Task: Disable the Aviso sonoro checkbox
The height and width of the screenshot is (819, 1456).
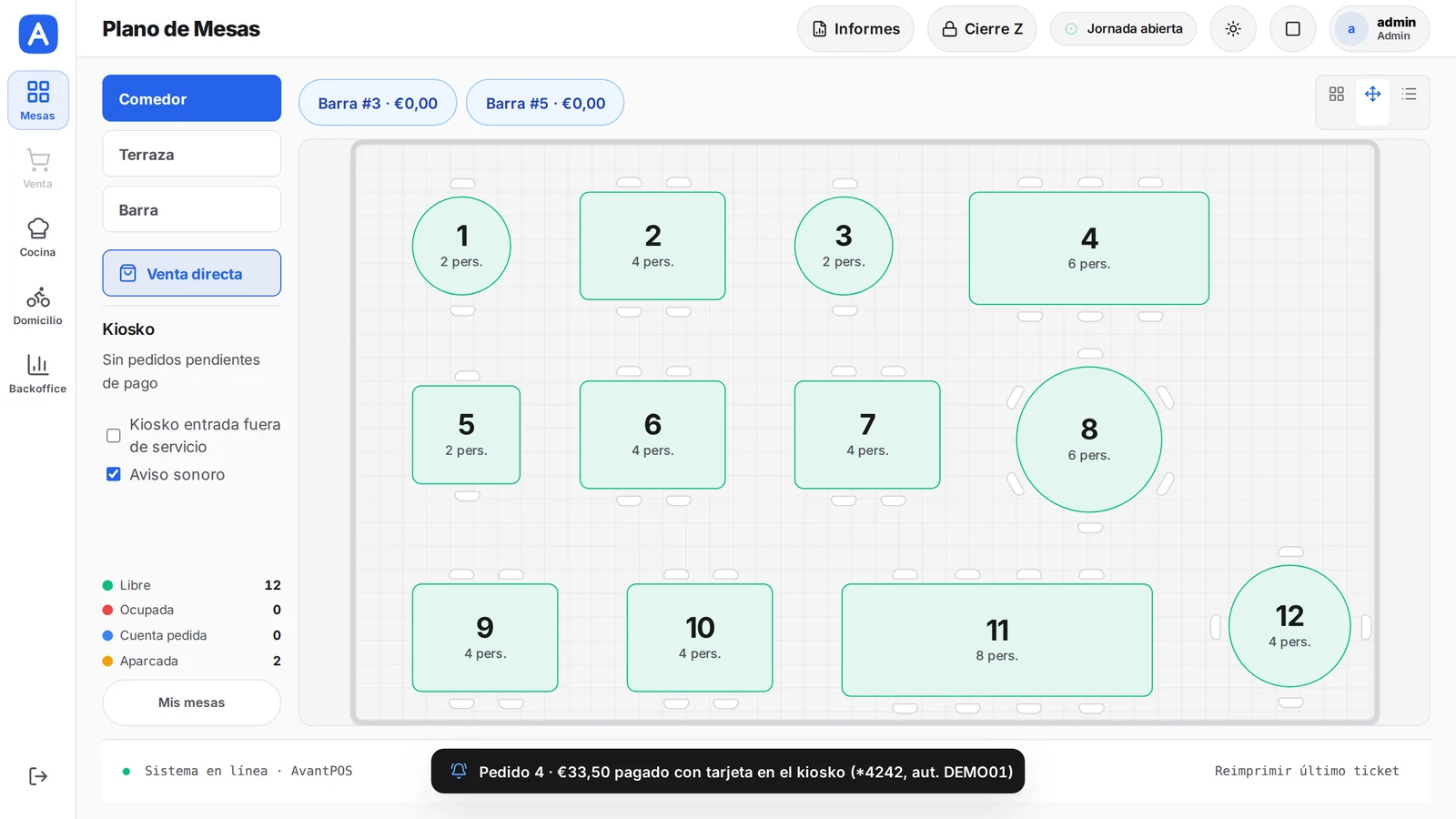Action: [x=114, y=474]
